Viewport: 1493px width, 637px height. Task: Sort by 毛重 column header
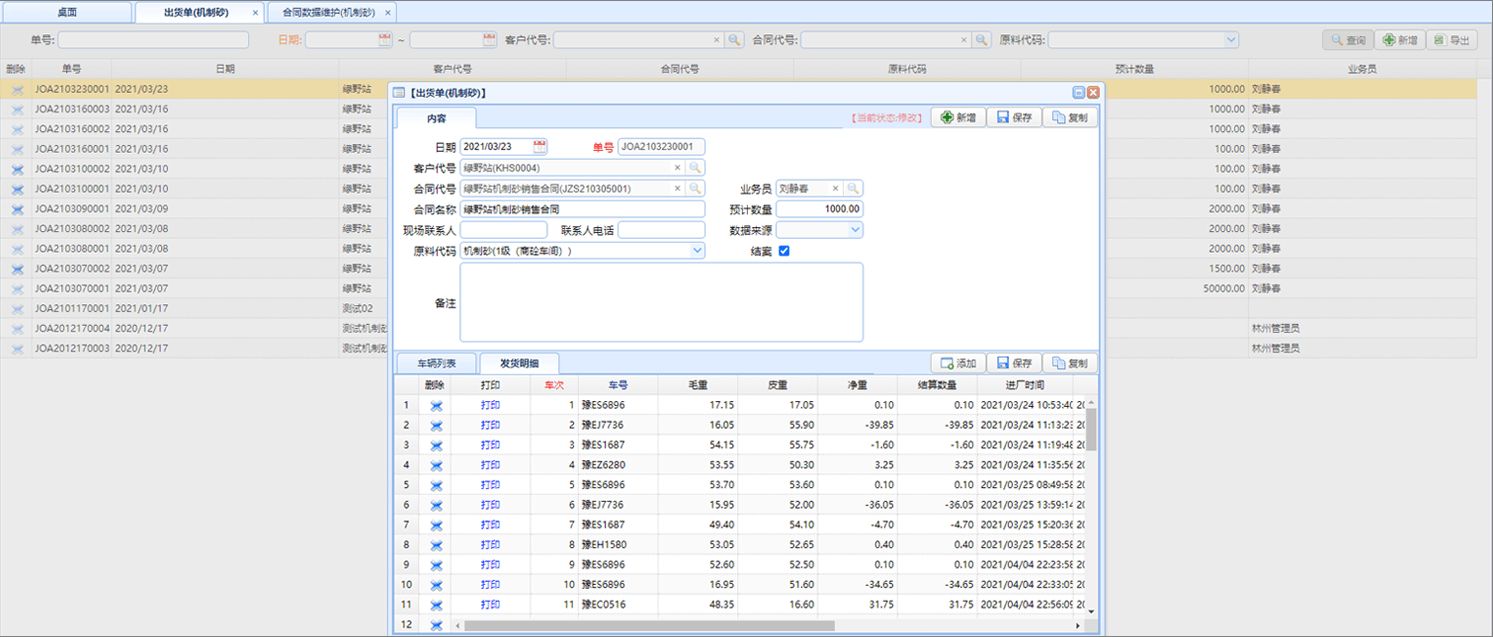(697, 384)
